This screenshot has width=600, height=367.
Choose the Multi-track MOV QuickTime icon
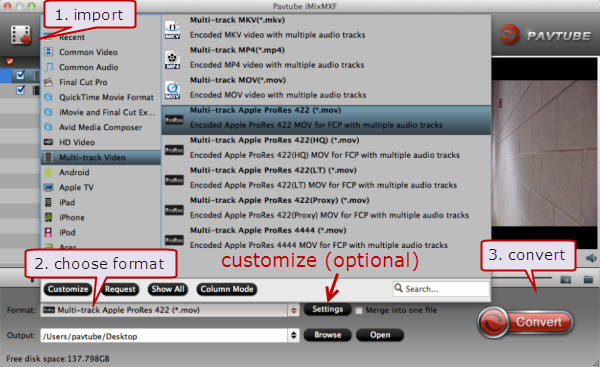[x=173, y=90]
